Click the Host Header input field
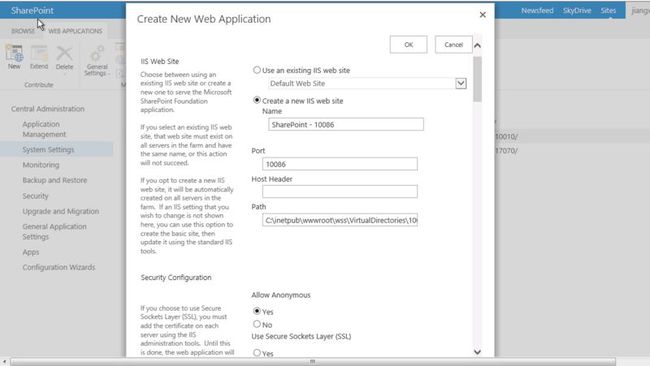The width and height of the screenshot is (650, 366). 340,191
